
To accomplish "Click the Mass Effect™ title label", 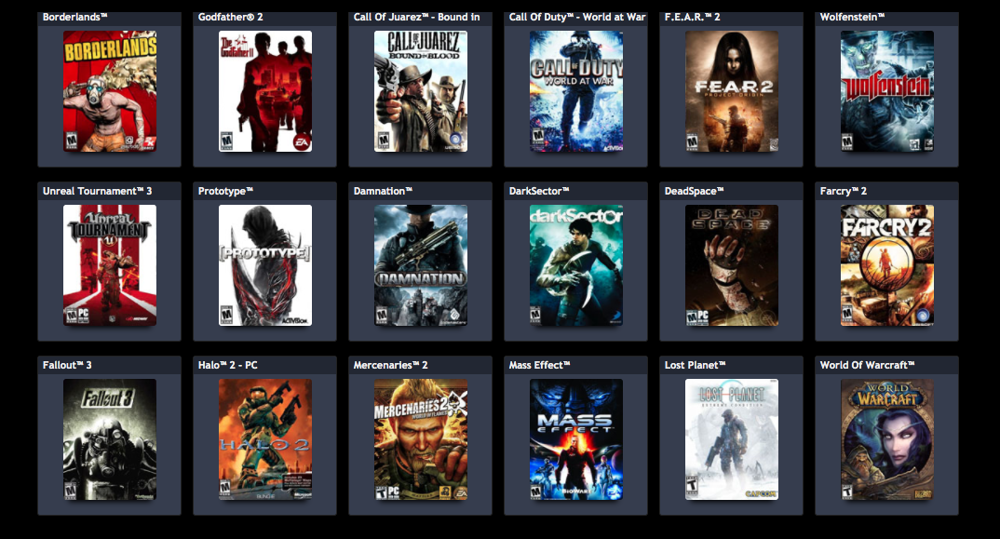I will coord(540,365).
